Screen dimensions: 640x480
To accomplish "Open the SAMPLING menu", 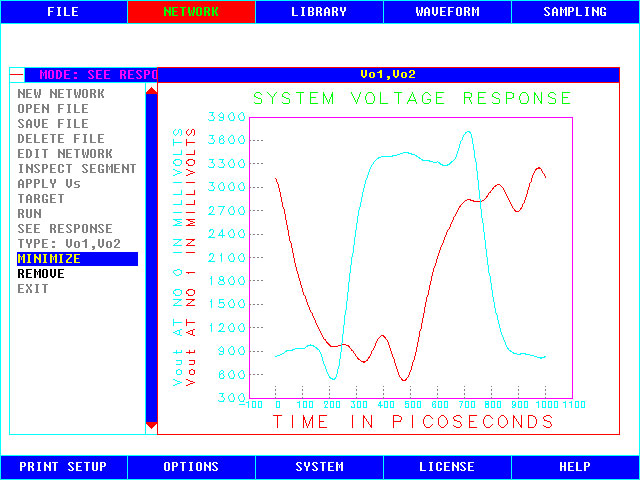I will (x=575, y=12).
